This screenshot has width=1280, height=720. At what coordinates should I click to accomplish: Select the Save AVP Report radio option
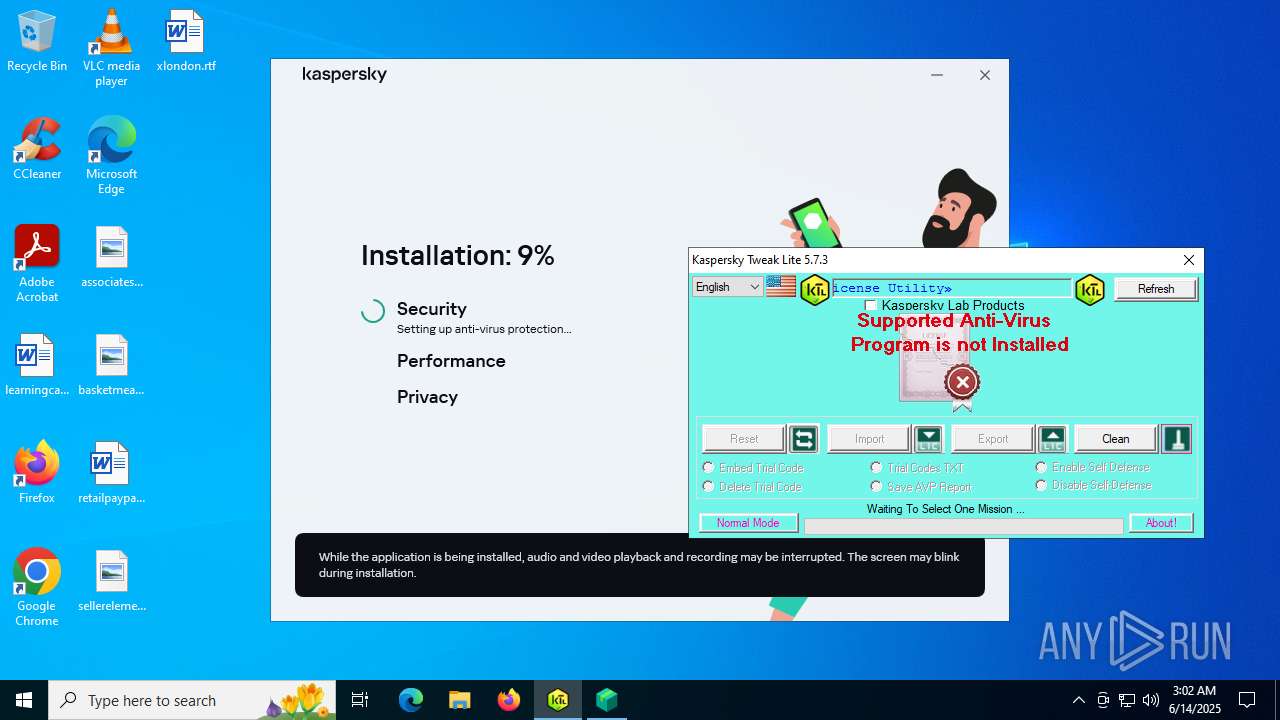point(876,486)
